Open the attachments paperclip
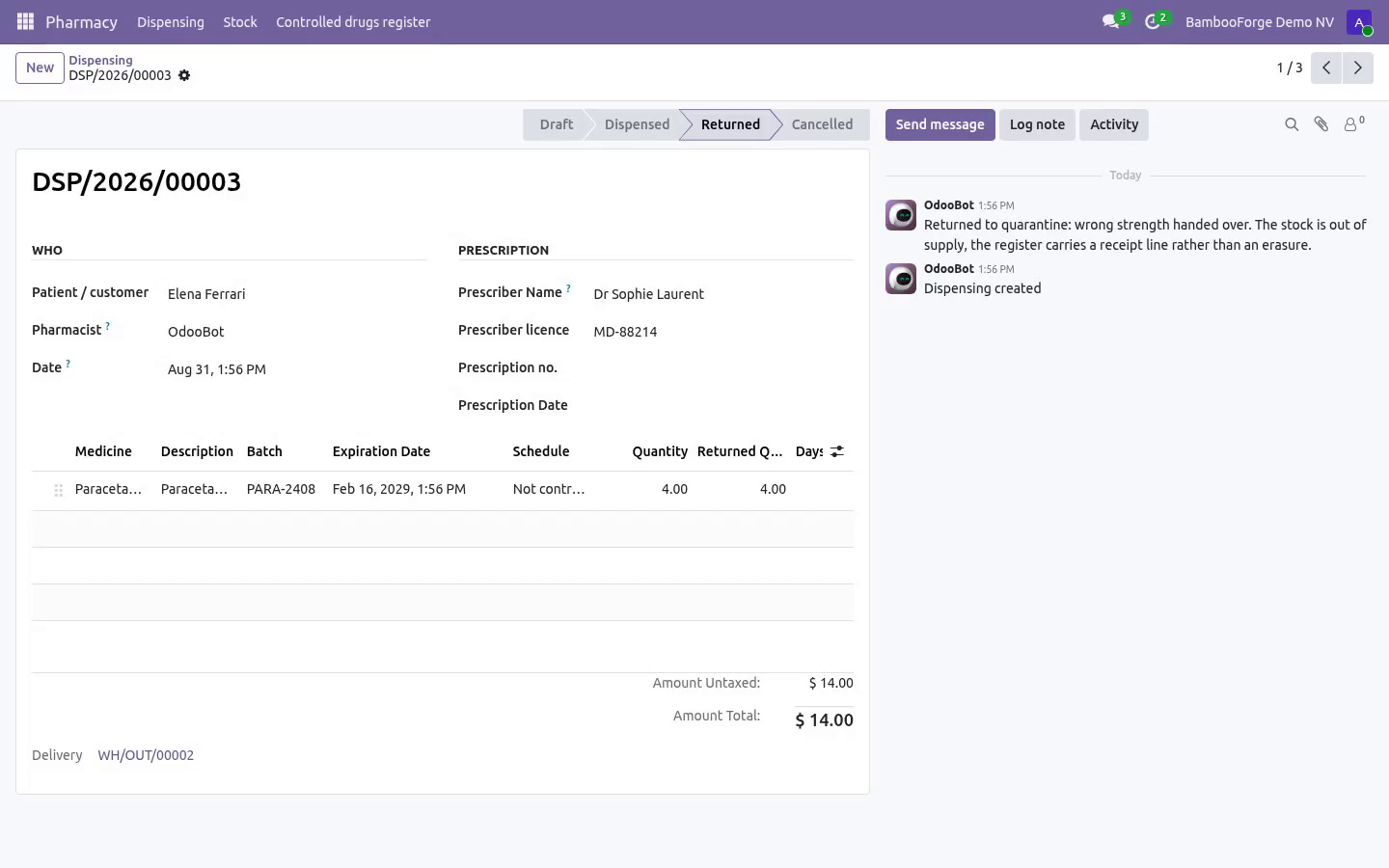Image resolution: width=1389 pixels, height=868 pixels. point(1321,124)
